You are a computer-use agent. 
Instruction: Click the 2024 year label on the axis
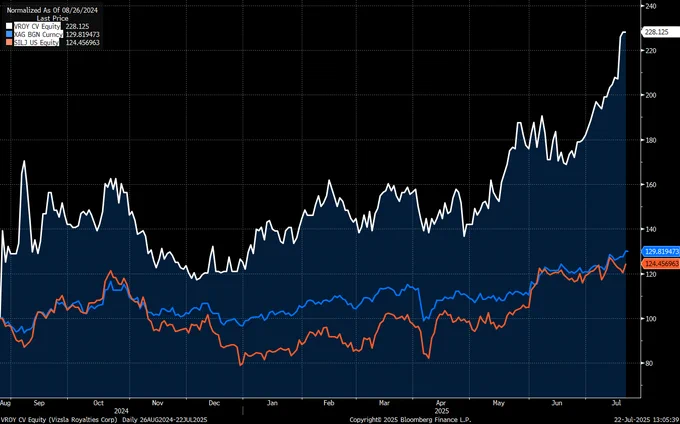click(x=121, y=411)
